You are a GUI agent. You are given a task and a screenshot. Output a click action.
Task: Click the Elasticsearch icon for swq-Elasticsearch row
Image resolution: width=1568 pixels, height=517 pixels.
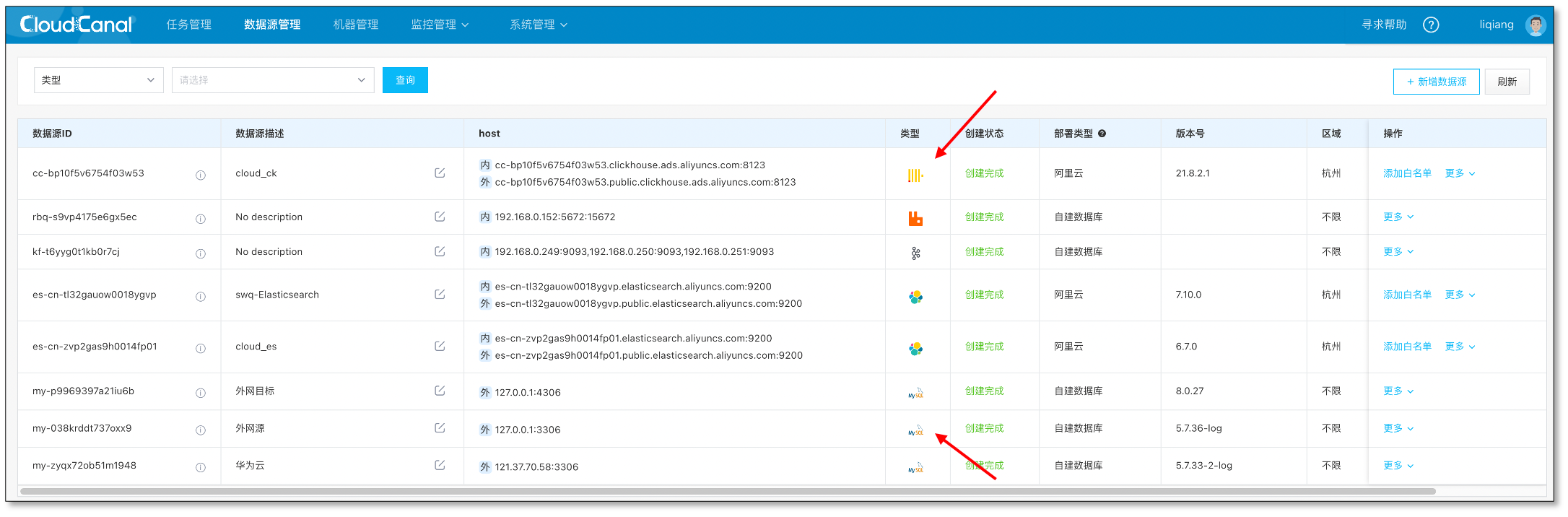pyautogui.click(x=915, y=296)
